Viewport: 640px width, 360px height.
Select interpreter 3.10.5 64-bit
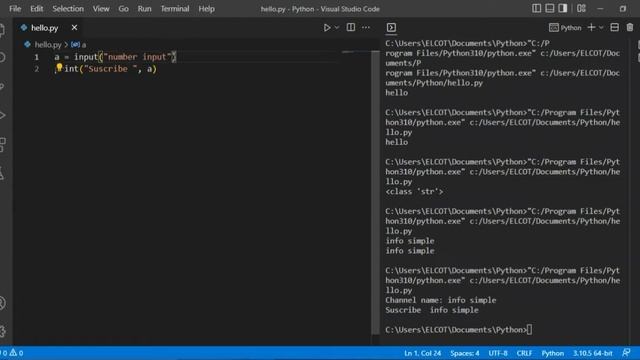pos(593,353)
